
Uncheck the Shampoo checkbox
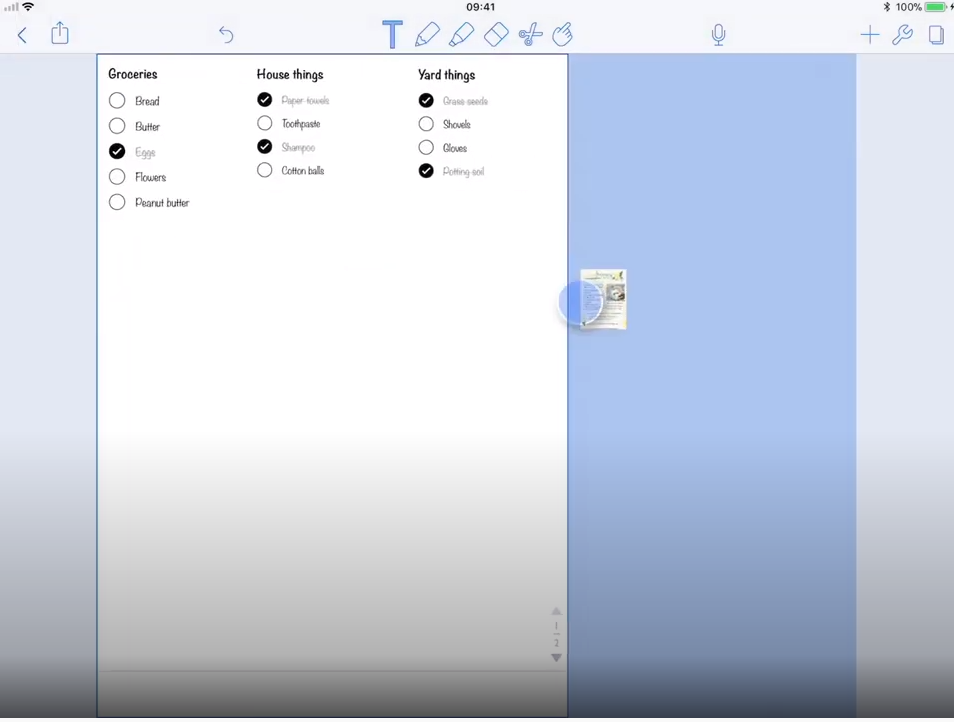click(x=265, y=147)
